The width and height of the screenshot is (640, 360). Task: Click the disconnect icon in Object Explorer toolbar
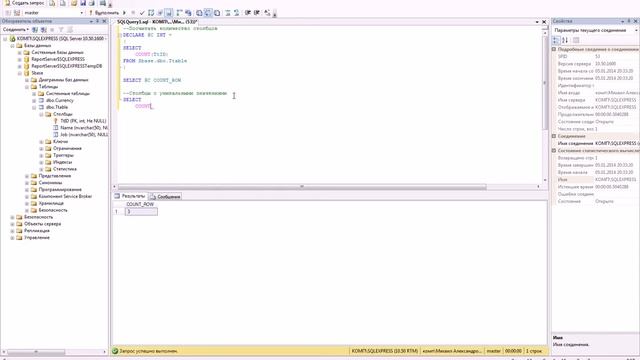[x=44, y=29]
